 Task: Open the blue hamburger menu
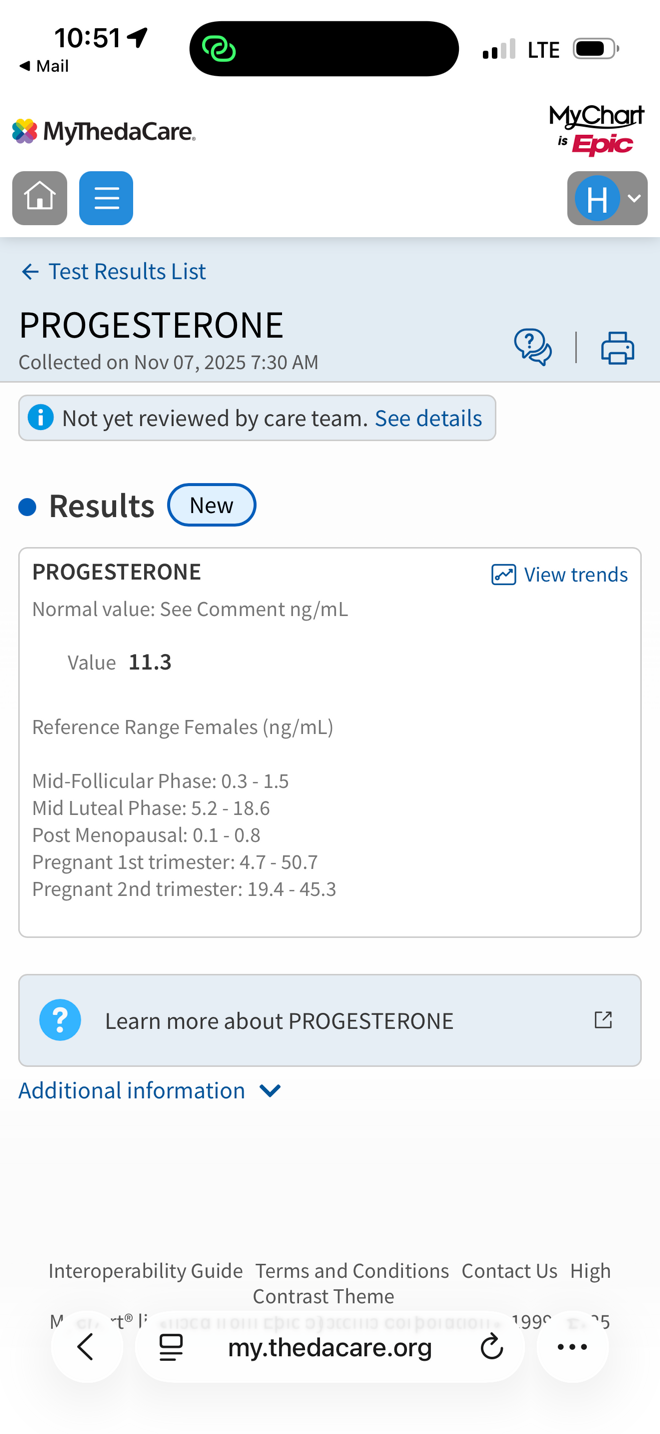pos(106,197)
